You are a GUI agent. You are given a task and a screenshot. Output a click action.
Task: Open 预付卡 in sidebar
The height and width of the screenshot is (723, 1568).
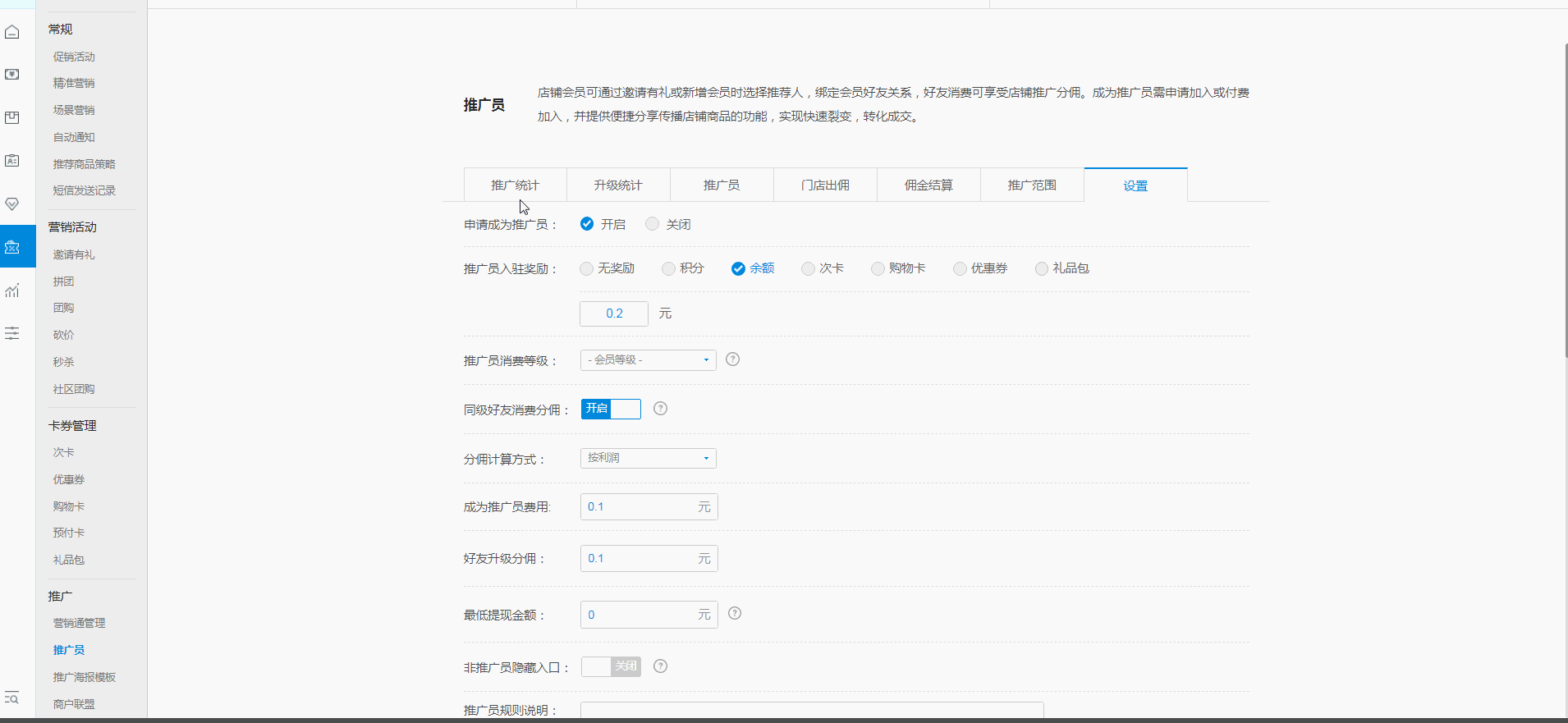69,533
